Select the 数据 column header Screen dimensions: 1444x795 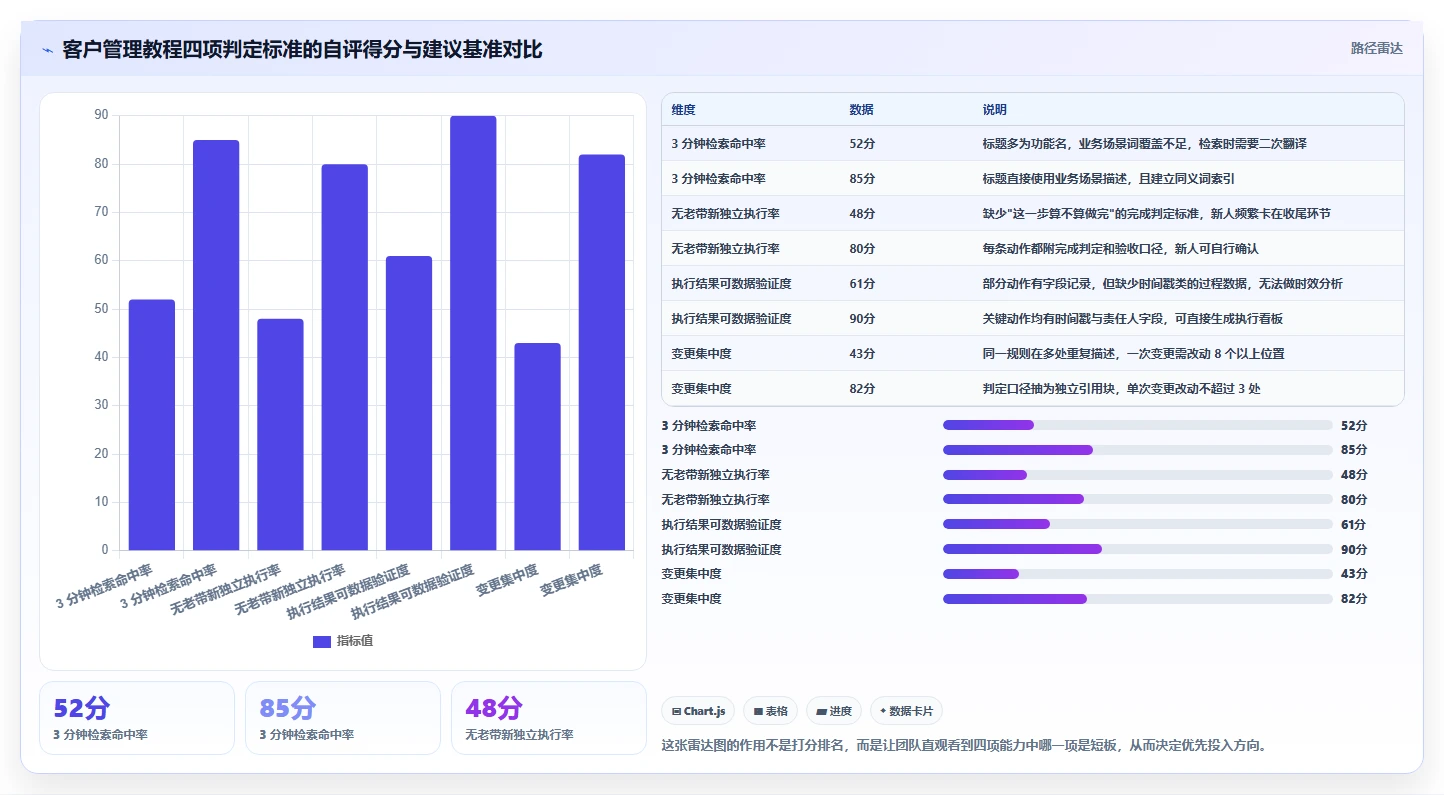click(861, 110)
